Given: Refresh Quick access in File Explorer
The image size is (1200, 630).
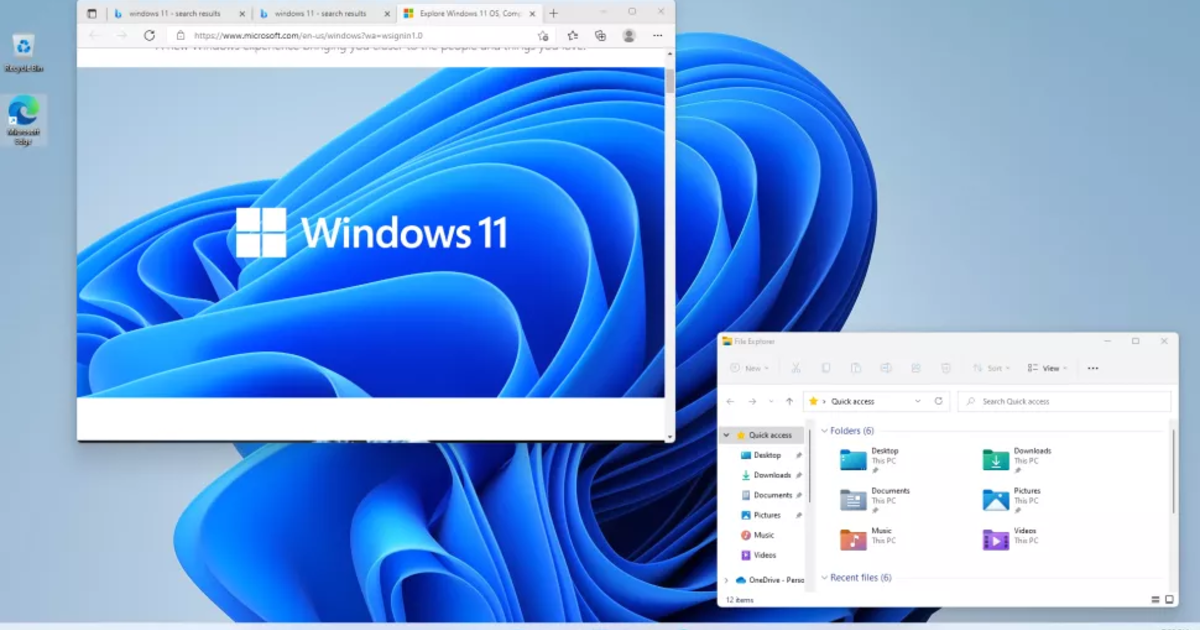Looking at the screenshot, I should (938, 401).
